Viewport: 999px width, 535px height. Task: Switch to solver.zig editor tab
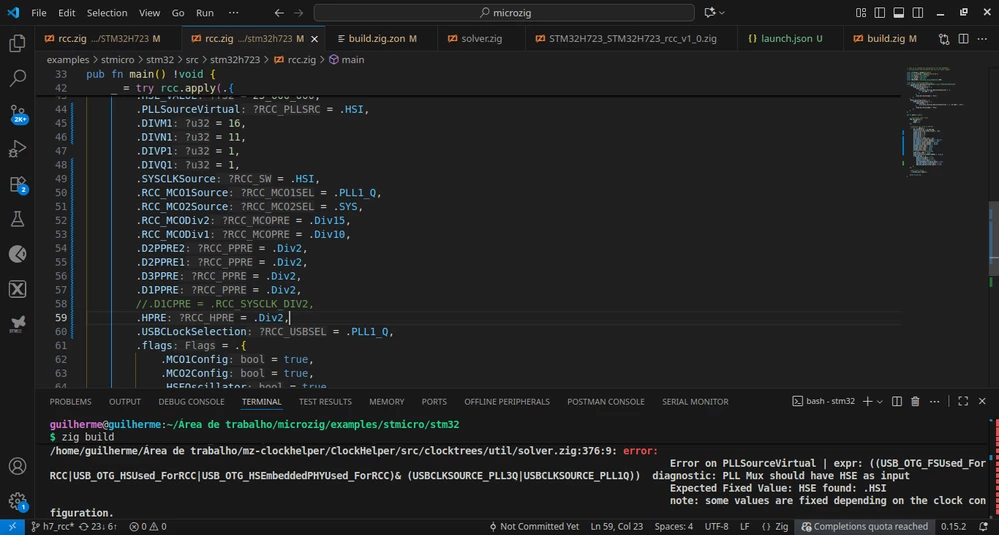point(482,39)
